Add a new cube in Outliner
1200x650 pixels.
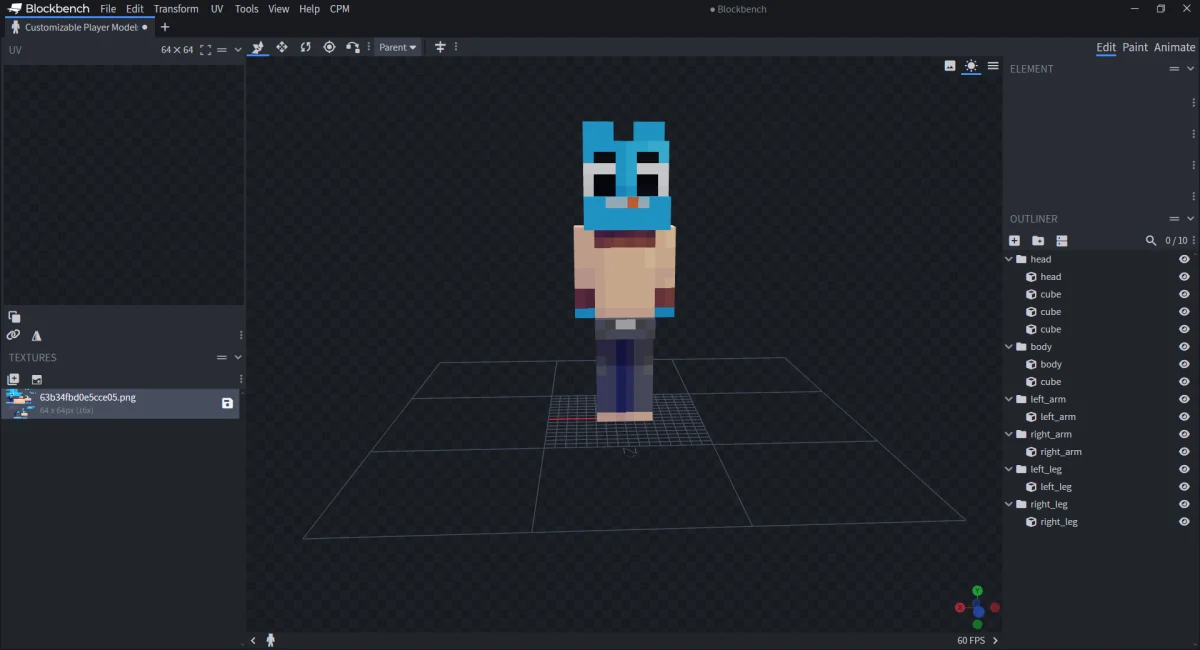point(1014,241)
